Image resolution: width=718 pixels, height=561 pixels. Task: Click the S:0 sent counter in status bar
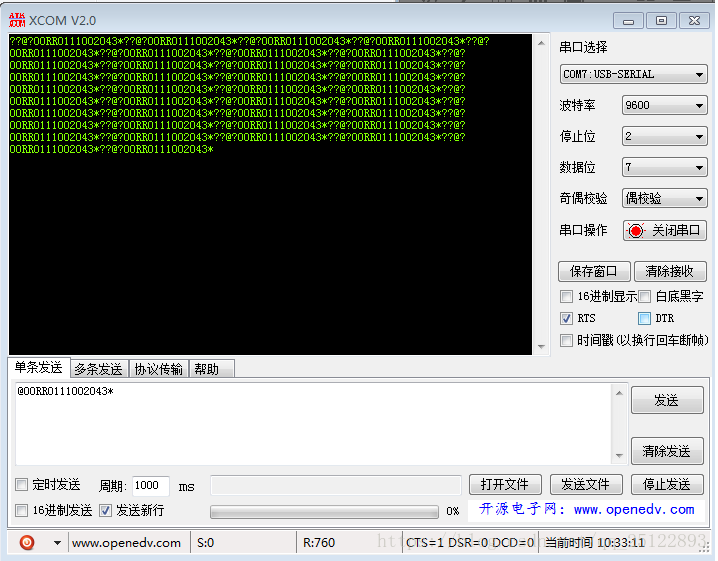pyautogui.click(x=206, y=543)
